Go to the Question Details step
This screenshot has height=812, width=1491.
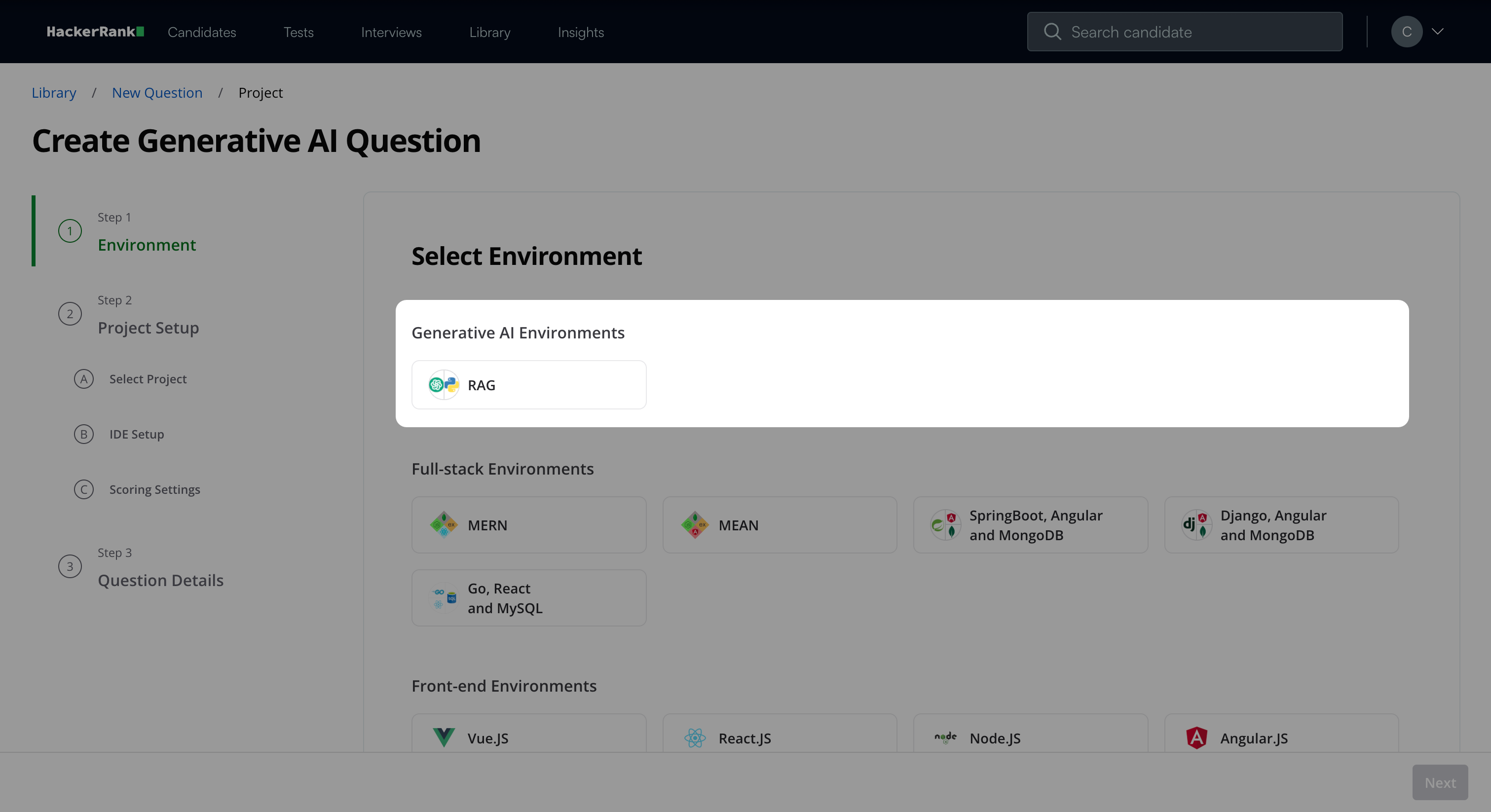(x=160, y=581)
